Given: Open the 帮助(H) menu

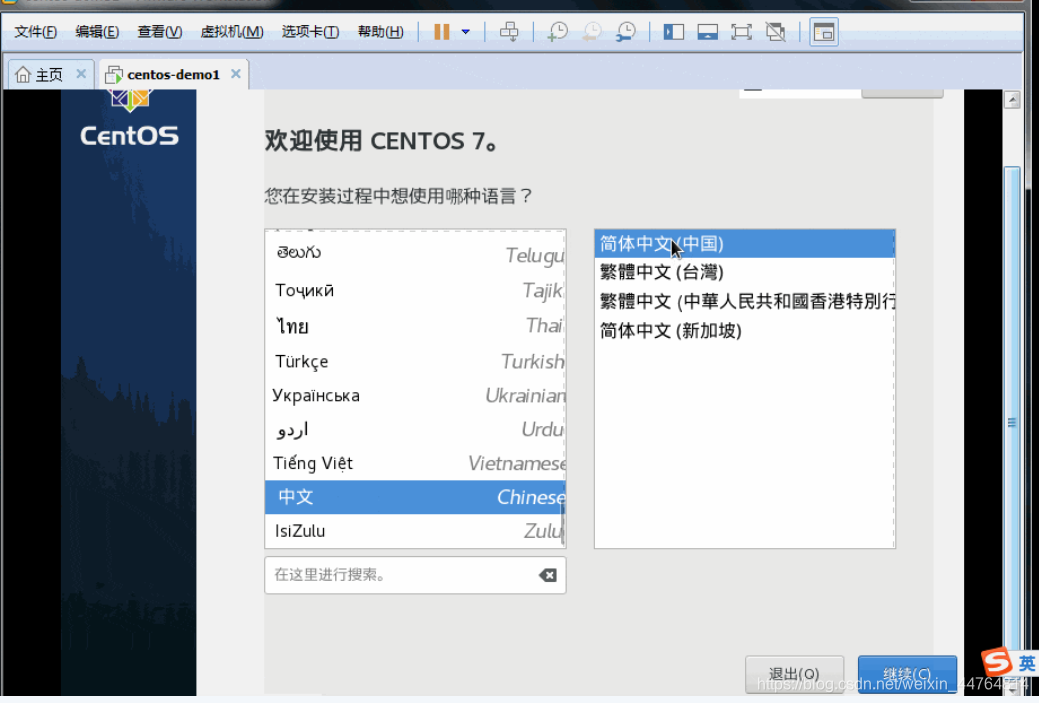Looking at the screenshot, I should (x=380, y=31).
